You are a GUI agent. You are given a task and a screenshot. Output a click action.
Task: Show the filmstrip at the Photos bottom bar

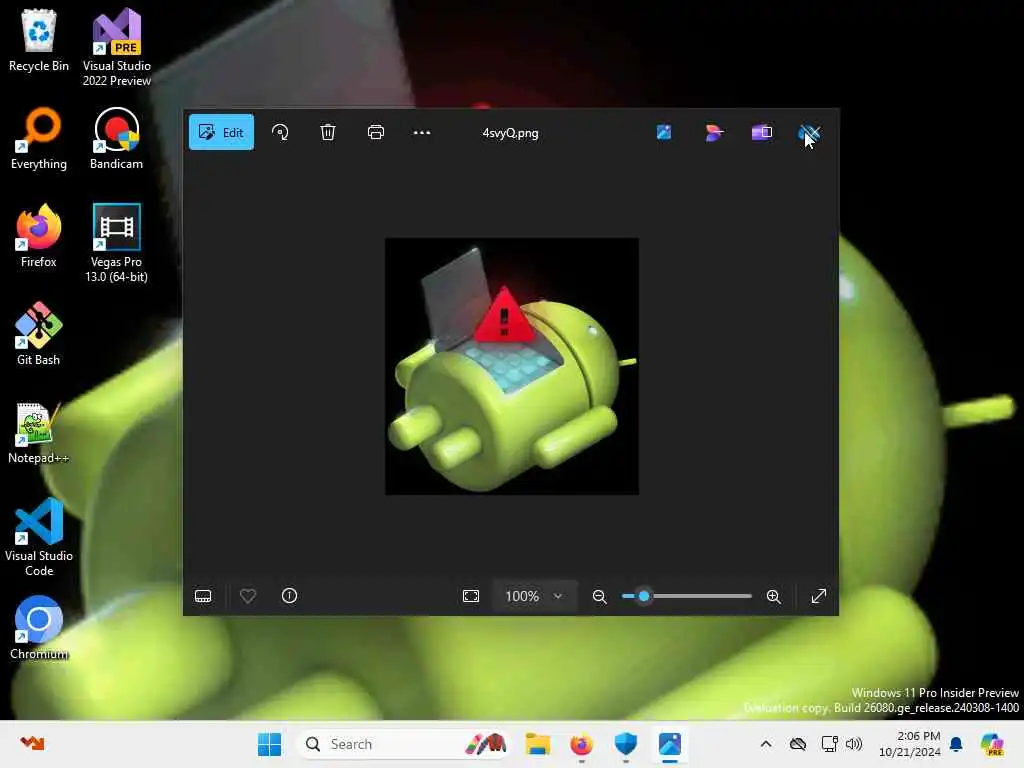pyautogui.click(x=203, y=596)
